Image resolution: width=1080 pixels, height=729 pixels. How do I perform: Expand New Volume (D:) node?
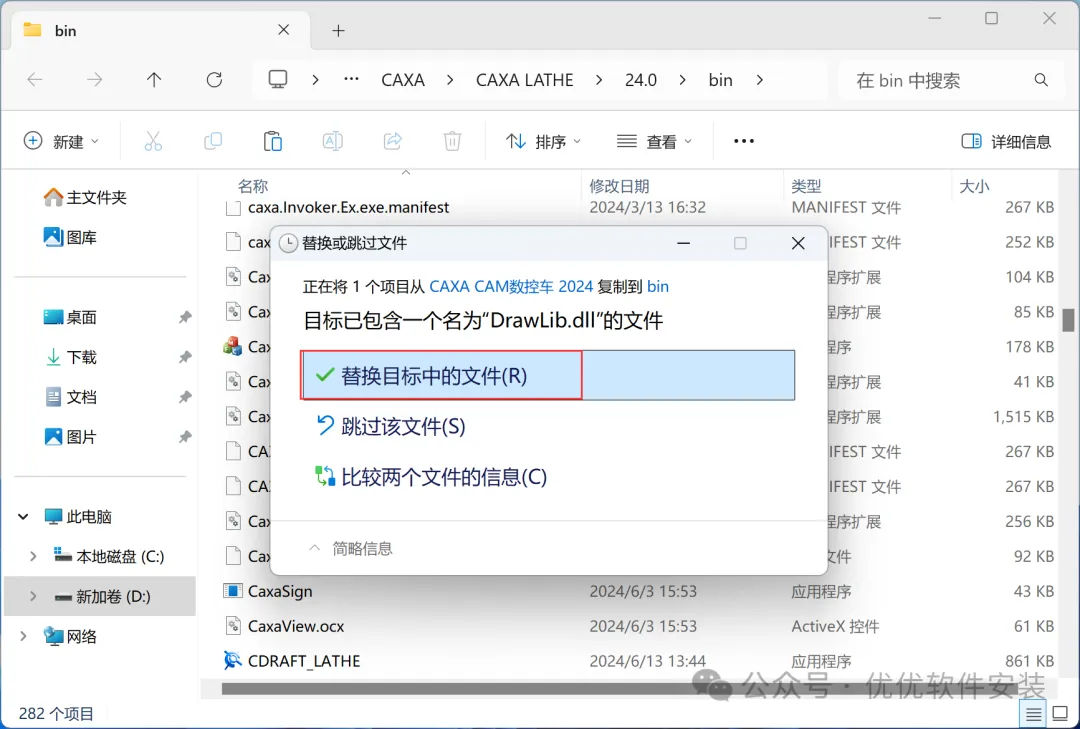[x=33, y=597]
